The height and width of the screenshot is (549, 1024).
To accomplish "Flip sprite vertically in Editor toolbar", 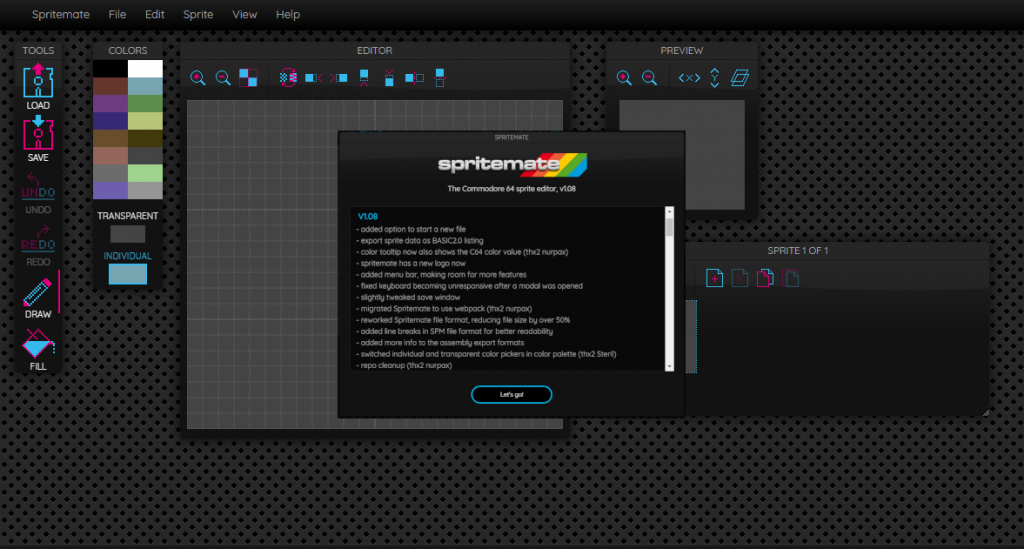I will tap(440, 78).
